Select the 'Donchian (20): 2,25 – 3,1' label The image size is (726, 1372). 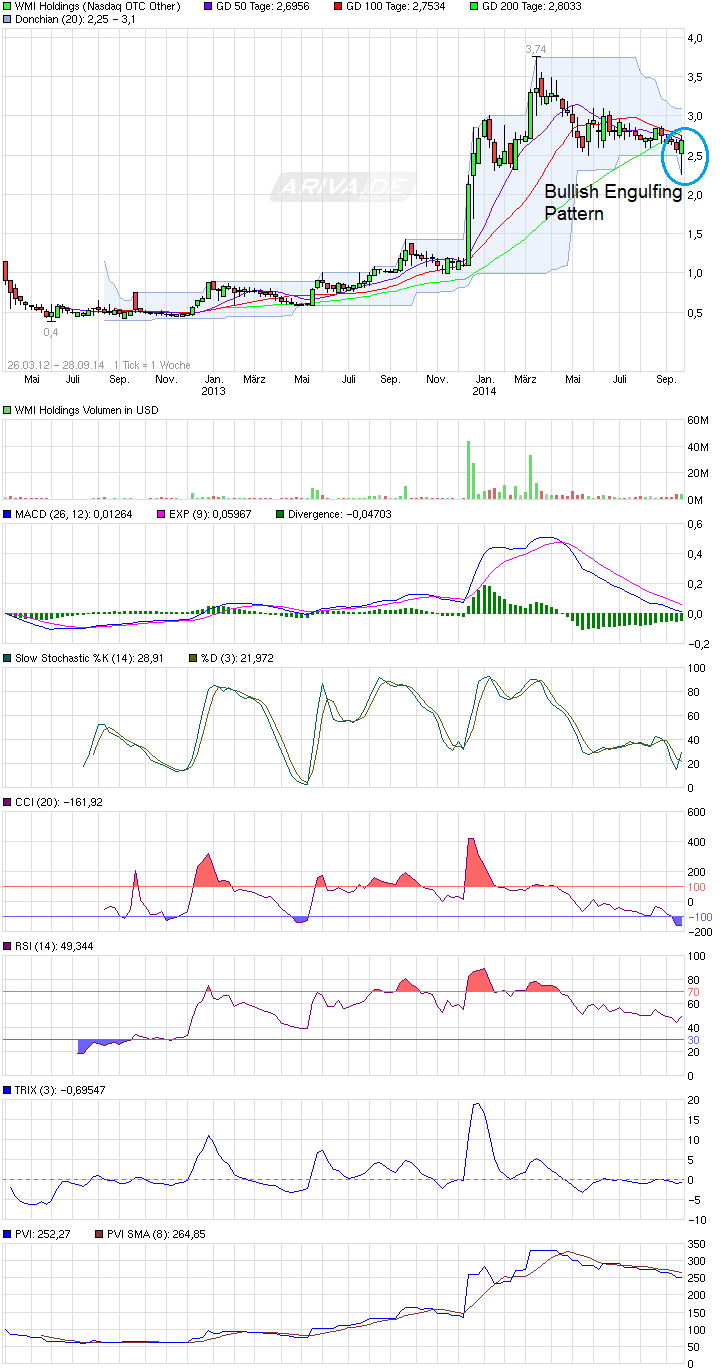[x=74, y=19]
